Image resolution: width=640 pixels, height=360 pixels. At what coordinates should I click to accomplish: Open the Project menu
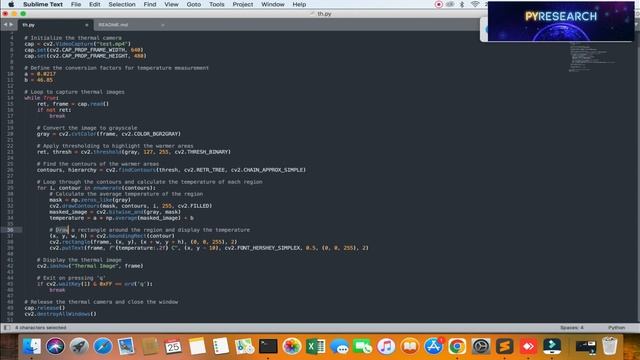243,4
